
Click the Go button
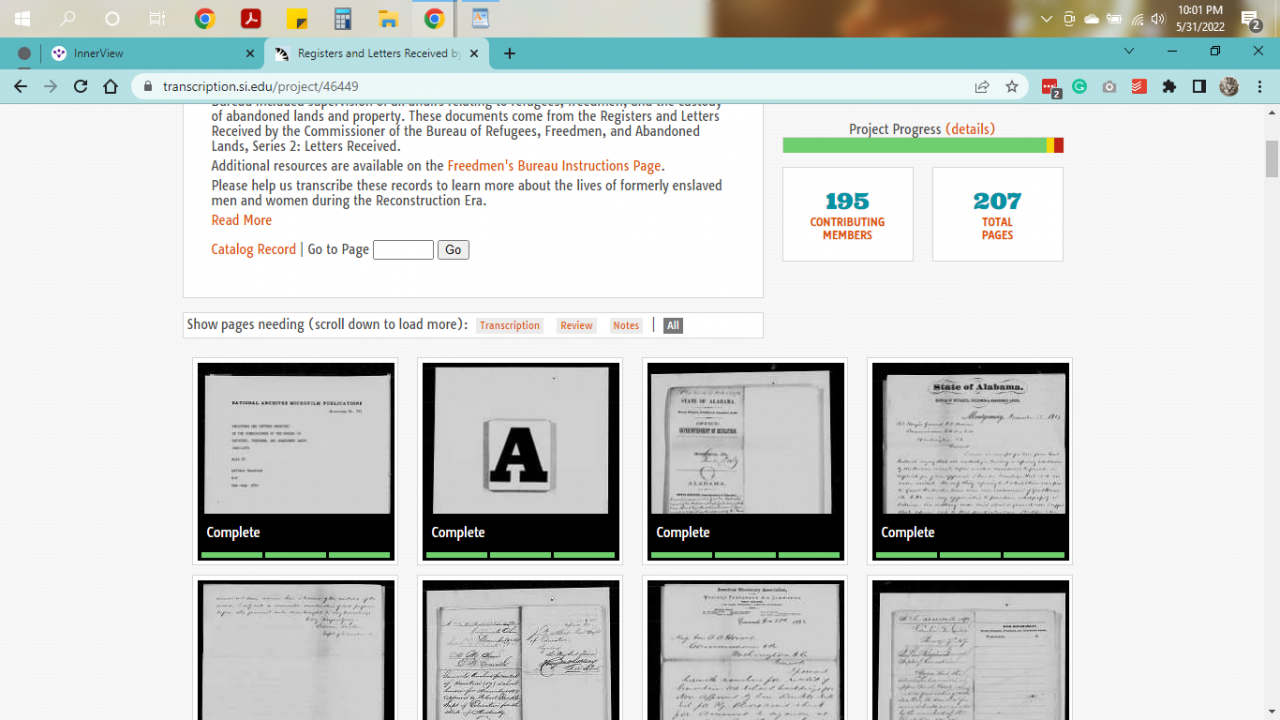pos(453,250)
